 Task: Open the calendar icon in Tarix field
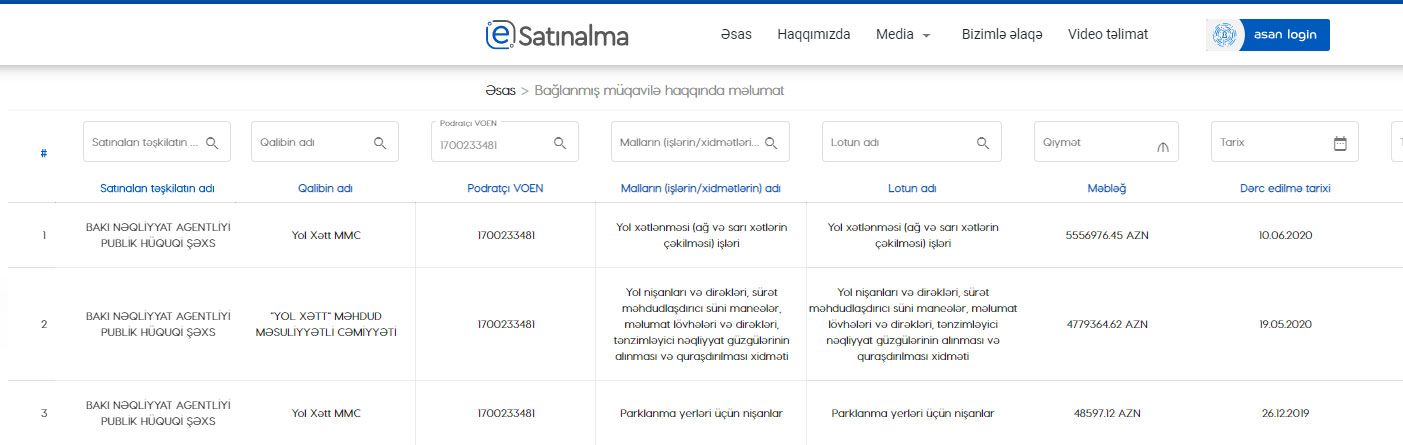1340,143
